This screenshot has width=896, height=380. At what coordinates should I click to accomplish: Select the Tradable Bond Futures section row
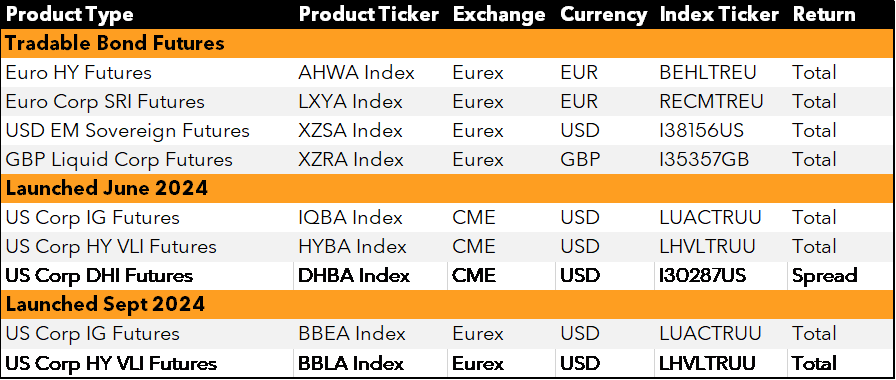(447, 43)
